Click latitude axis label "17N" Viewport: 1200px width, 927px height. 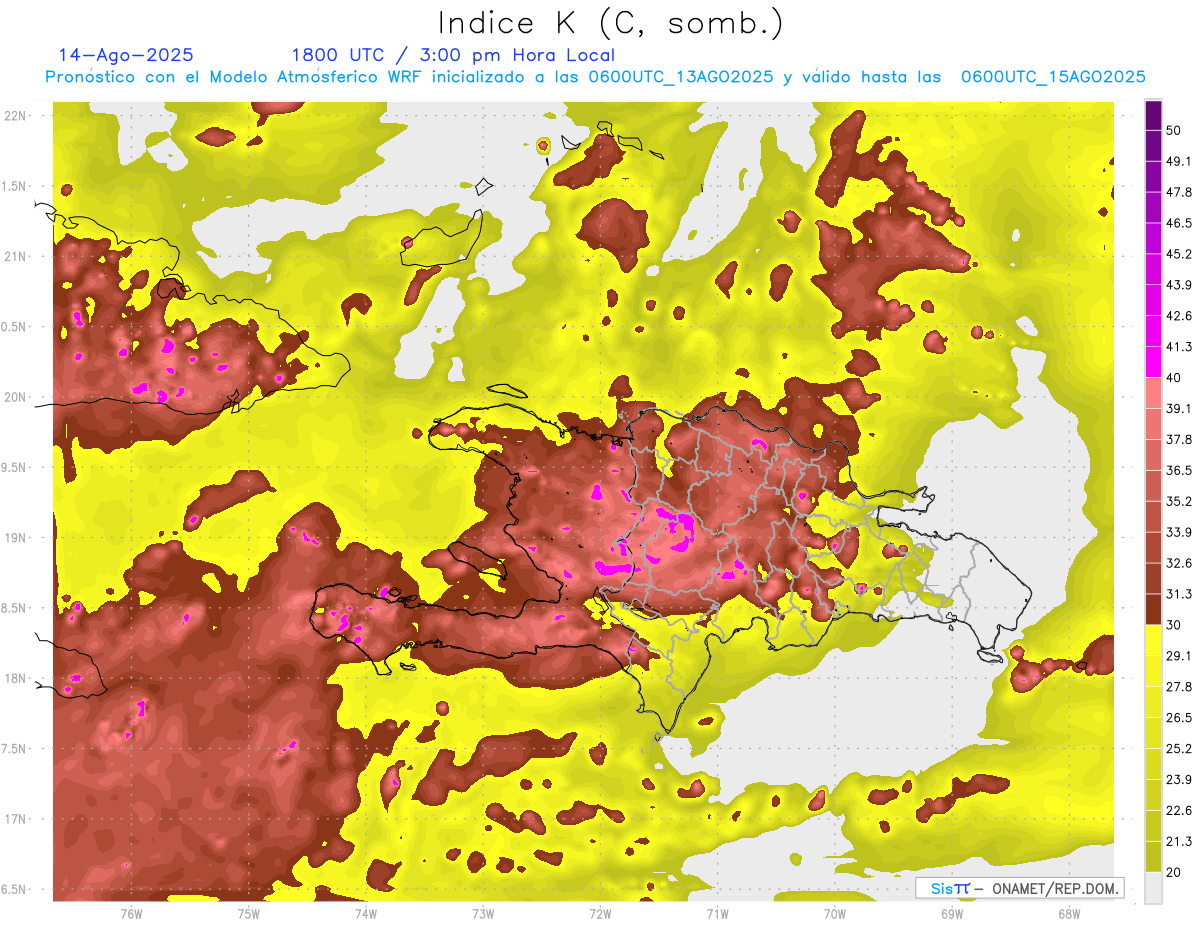pyautogui.click(x=17, y=819)
